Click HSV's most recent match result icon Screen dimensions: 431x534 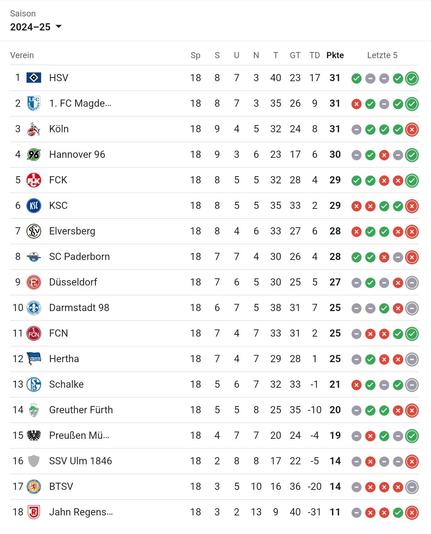412,78
